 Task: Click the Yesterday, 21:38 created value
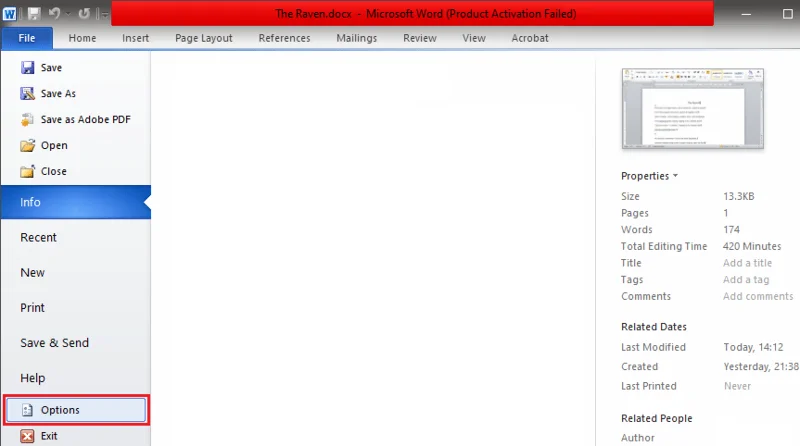[761, 367]
